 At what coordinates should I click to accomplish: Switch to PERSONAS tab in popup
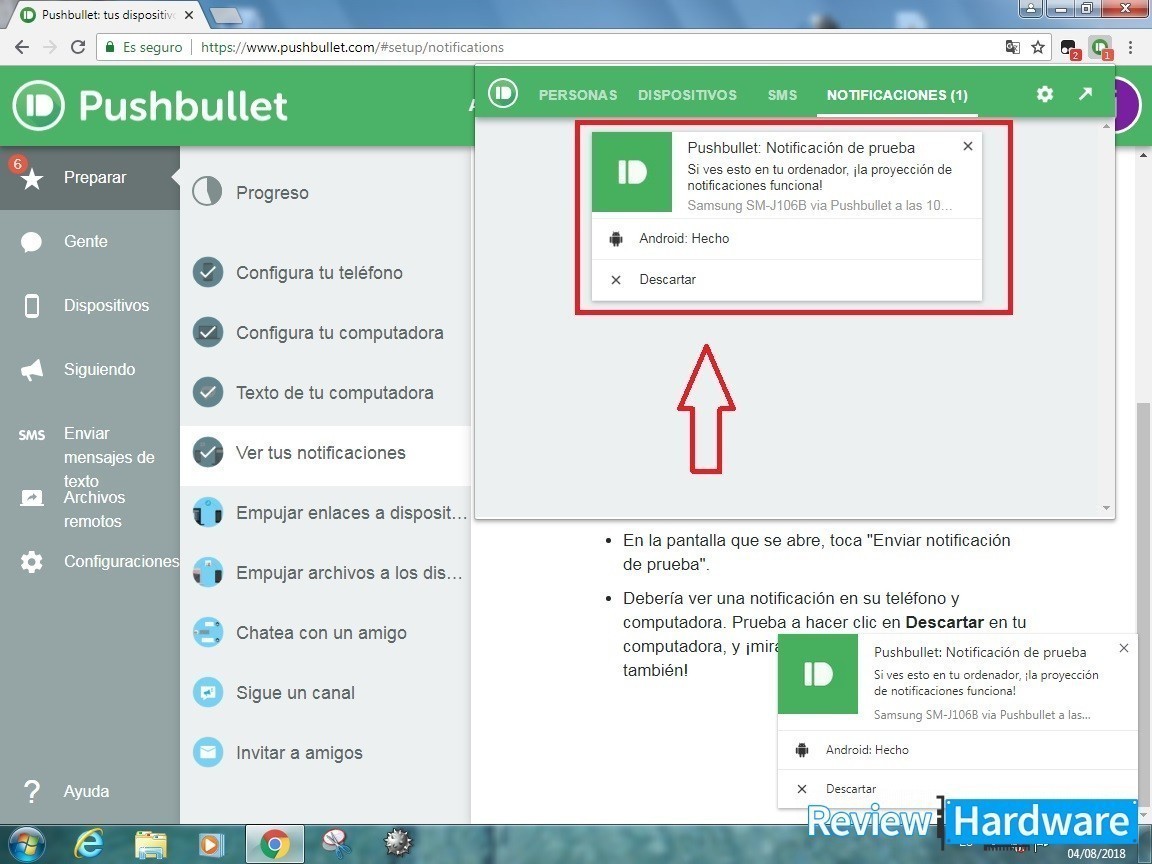pos(577,95)
